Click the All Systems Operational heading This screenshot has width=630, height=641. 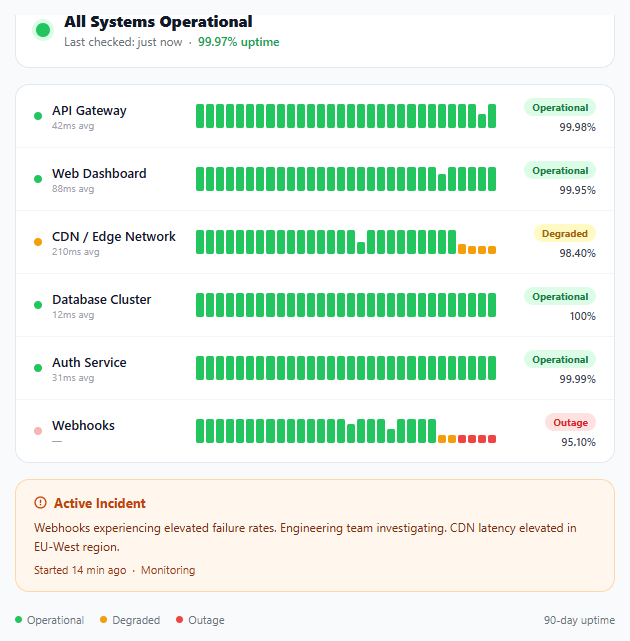(158, 22)
